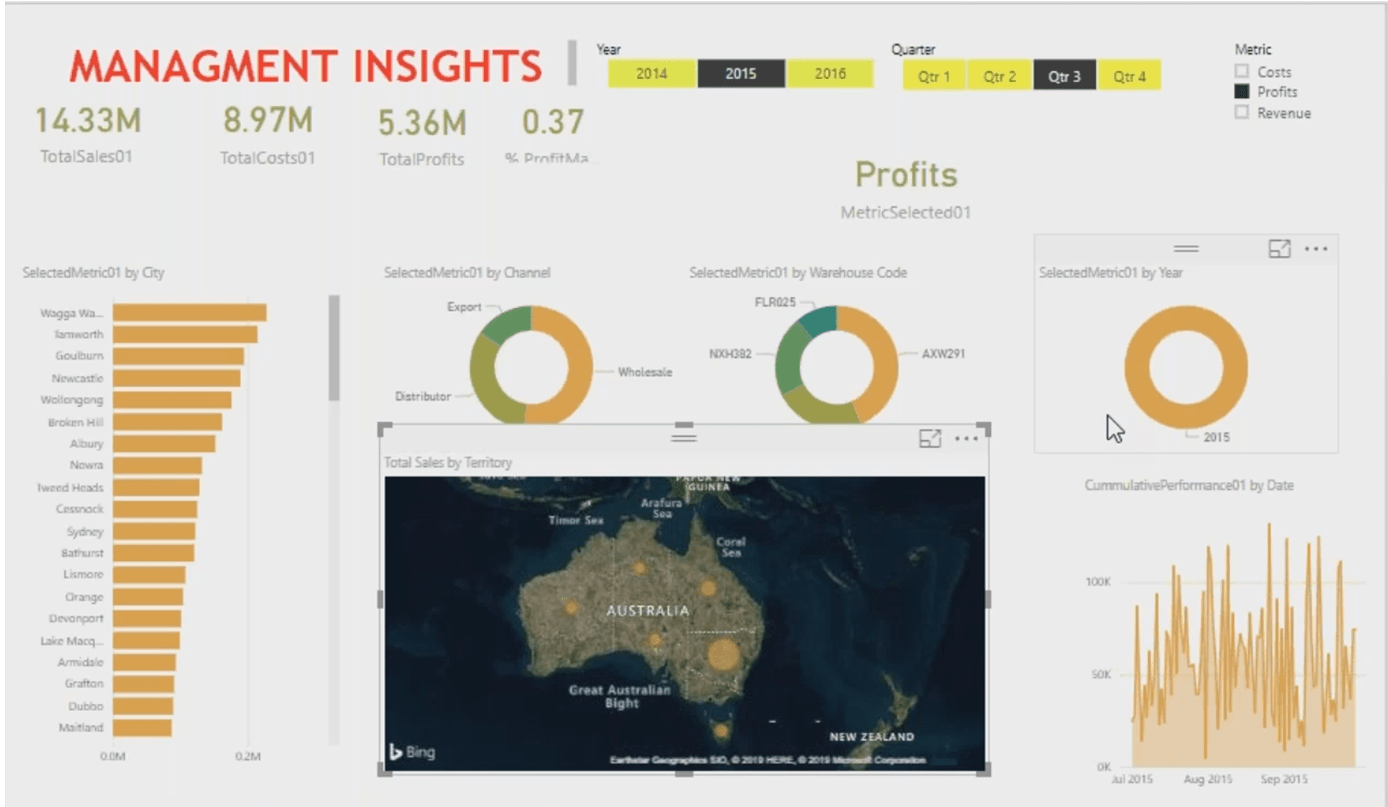Image resolution: width=1388 pixels, height=807 pixels.
Task: Click the TotalCosts01 card showing 8.97M
Action: [x=268, y=135]
